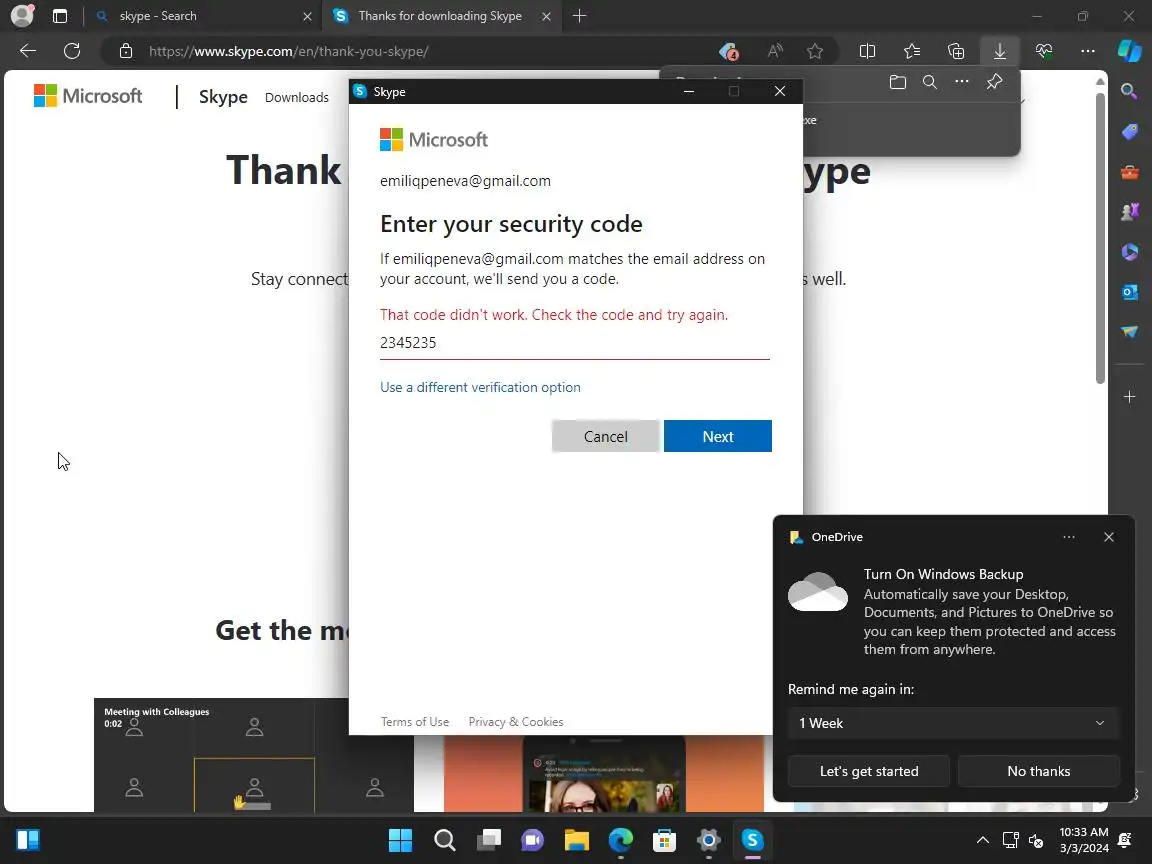Open Use a different verification option link
Screen dimensions: 1152x864
click(x=480, y=387)
